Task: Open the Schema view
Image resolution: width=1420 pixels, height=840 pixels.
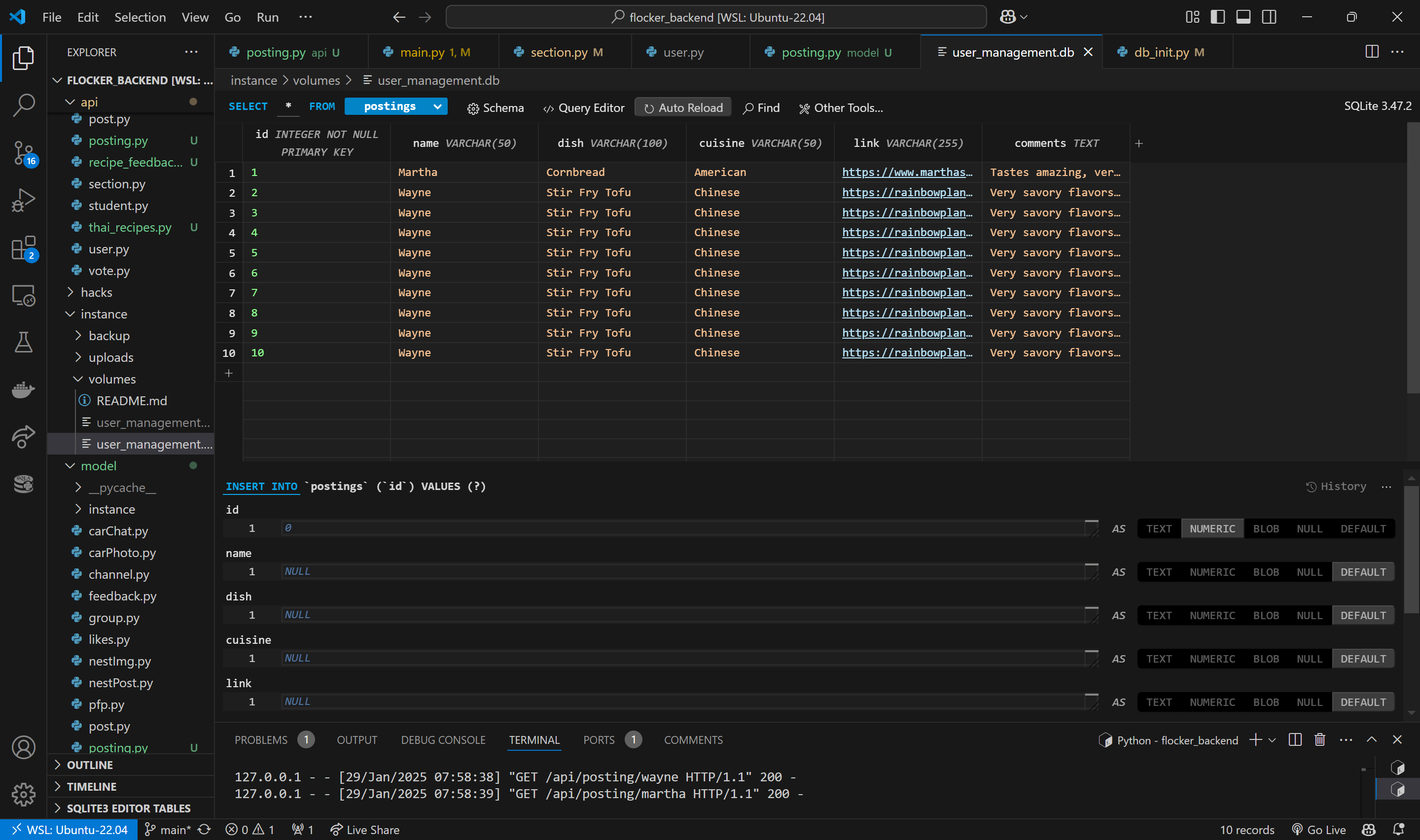Action: coord(495,107)
